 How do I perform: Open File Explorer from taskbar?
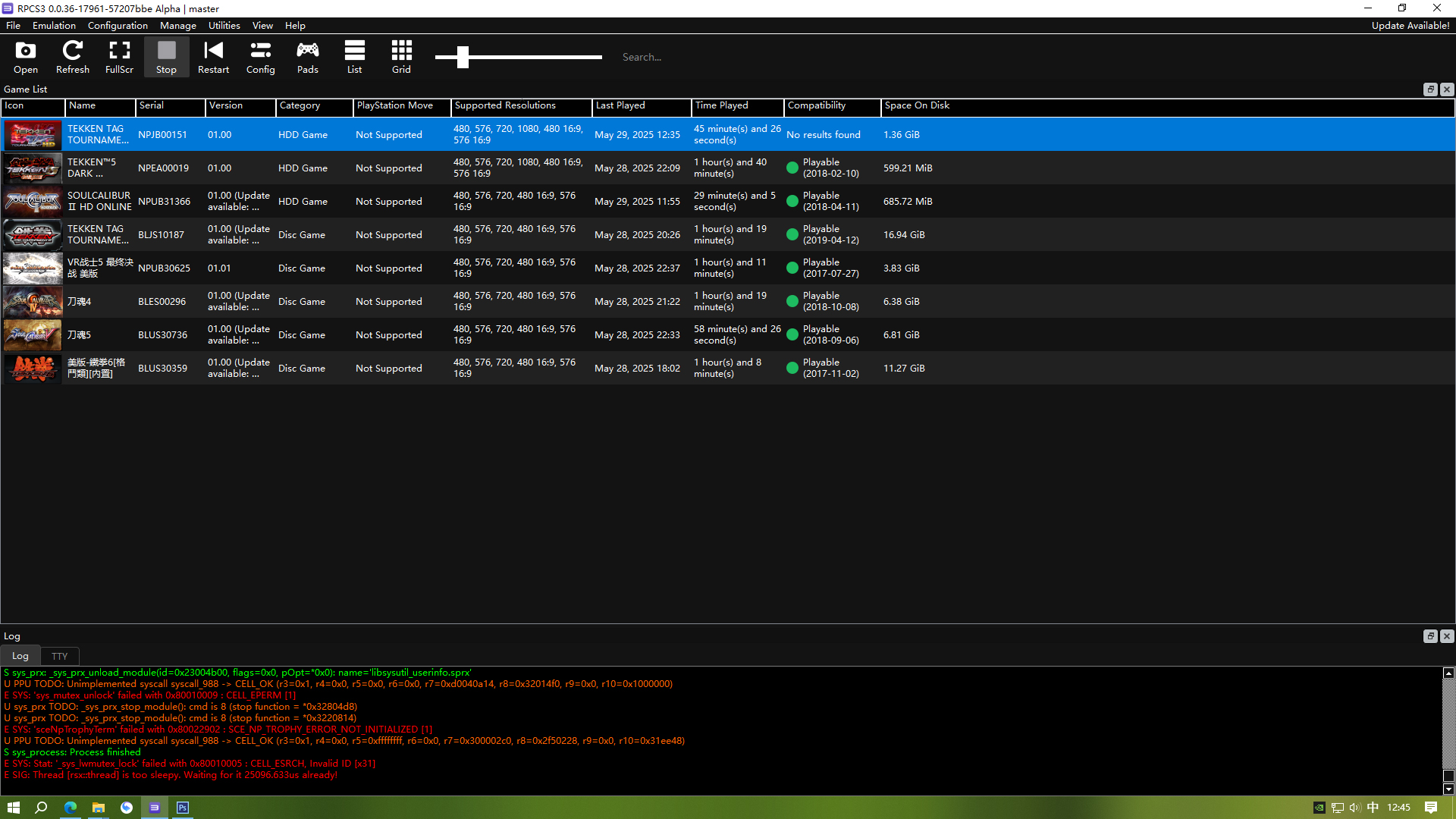click(99, 808)
